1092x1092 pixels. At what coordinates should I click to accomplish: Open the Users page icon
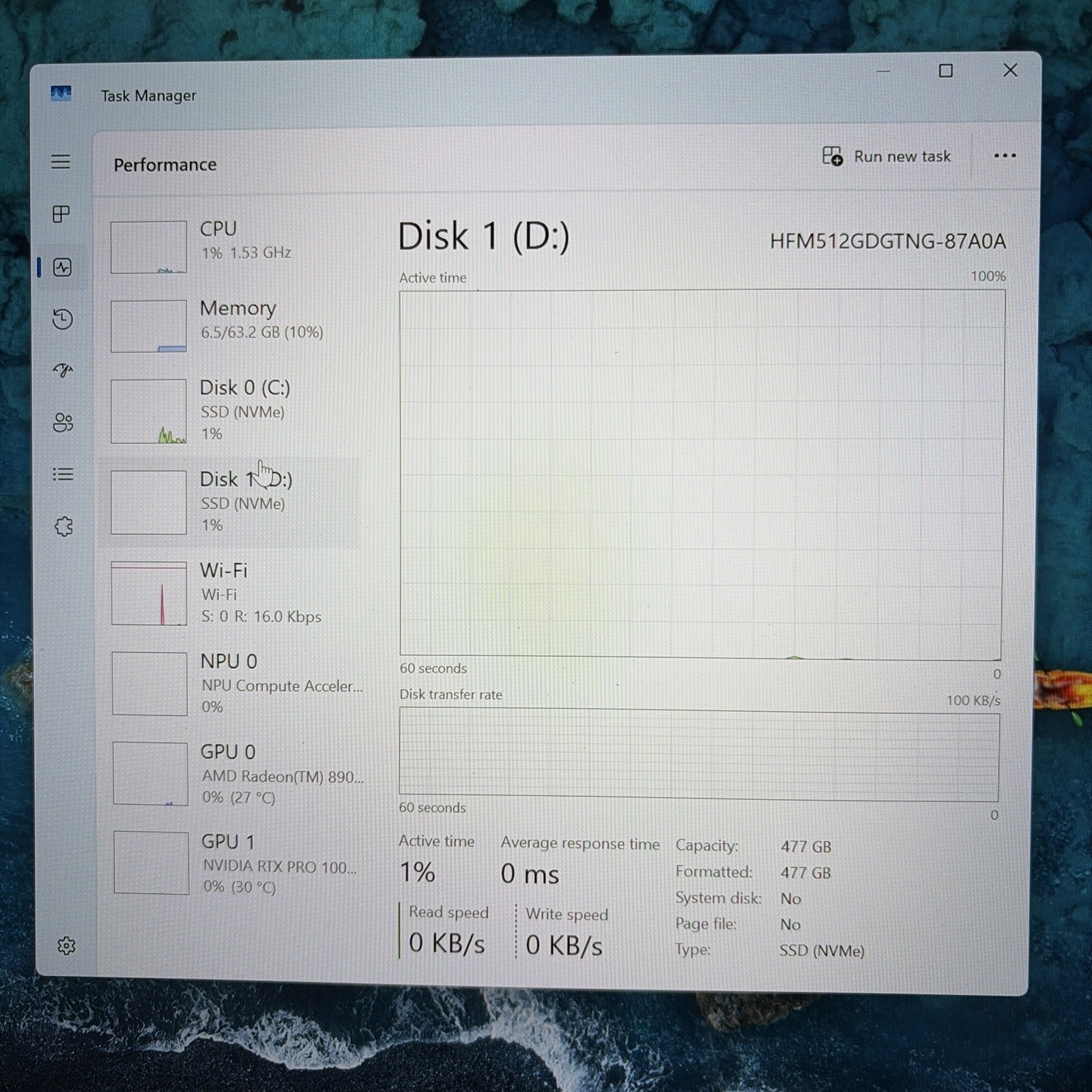[63, 422]
